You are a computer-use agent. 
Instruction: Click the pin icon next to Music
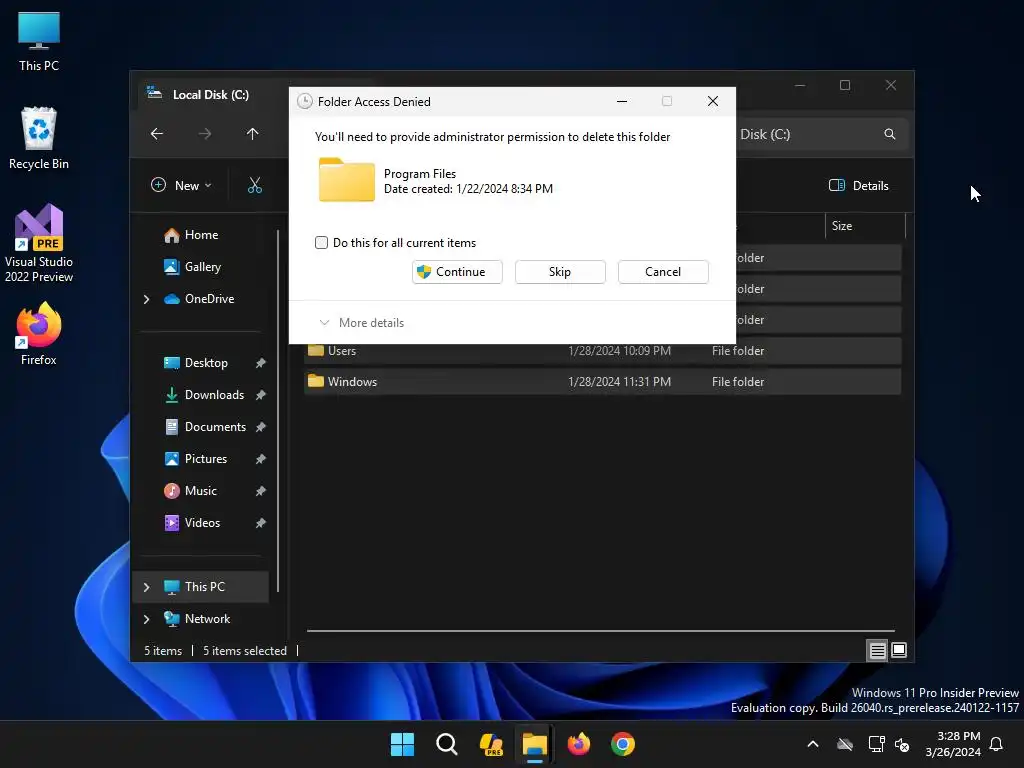(x=261, y=491)
